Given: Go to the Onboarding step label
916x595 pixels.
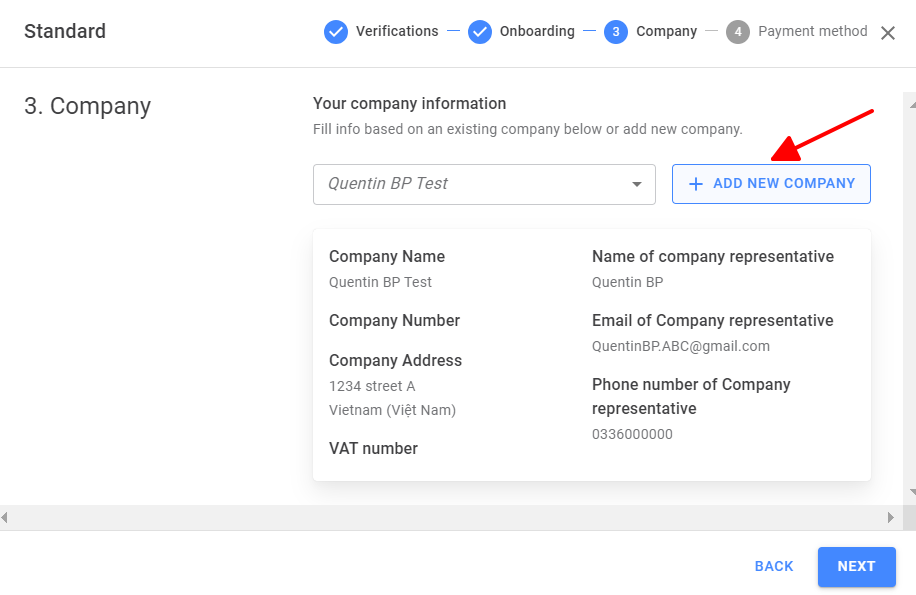Looking at the screenshot, I should (537, 31).
